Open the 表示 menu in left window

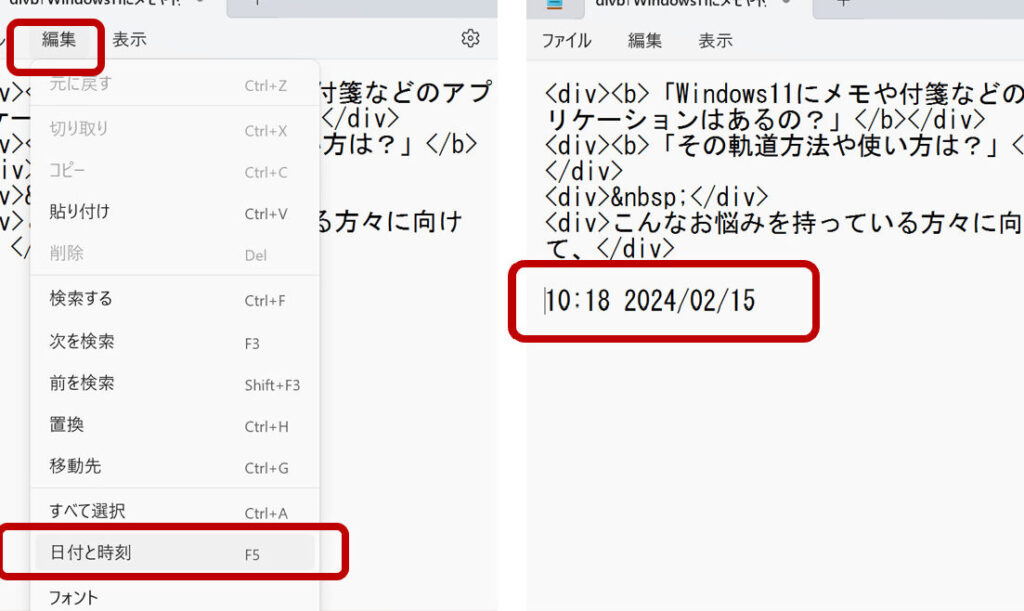tap(129, 41)
